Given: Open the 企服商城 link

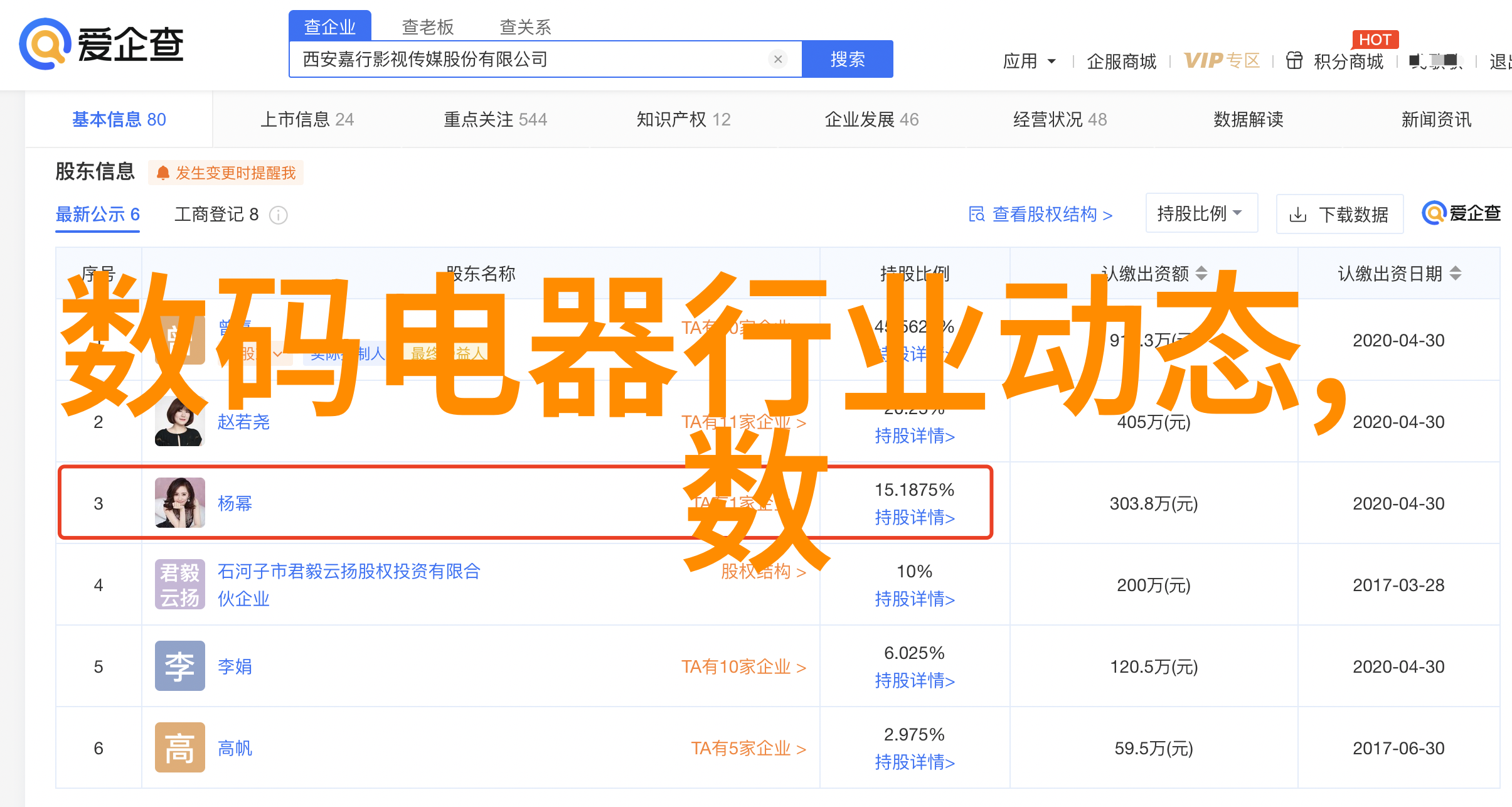Looking at the screenshot, I should (x=1122, y=61).
